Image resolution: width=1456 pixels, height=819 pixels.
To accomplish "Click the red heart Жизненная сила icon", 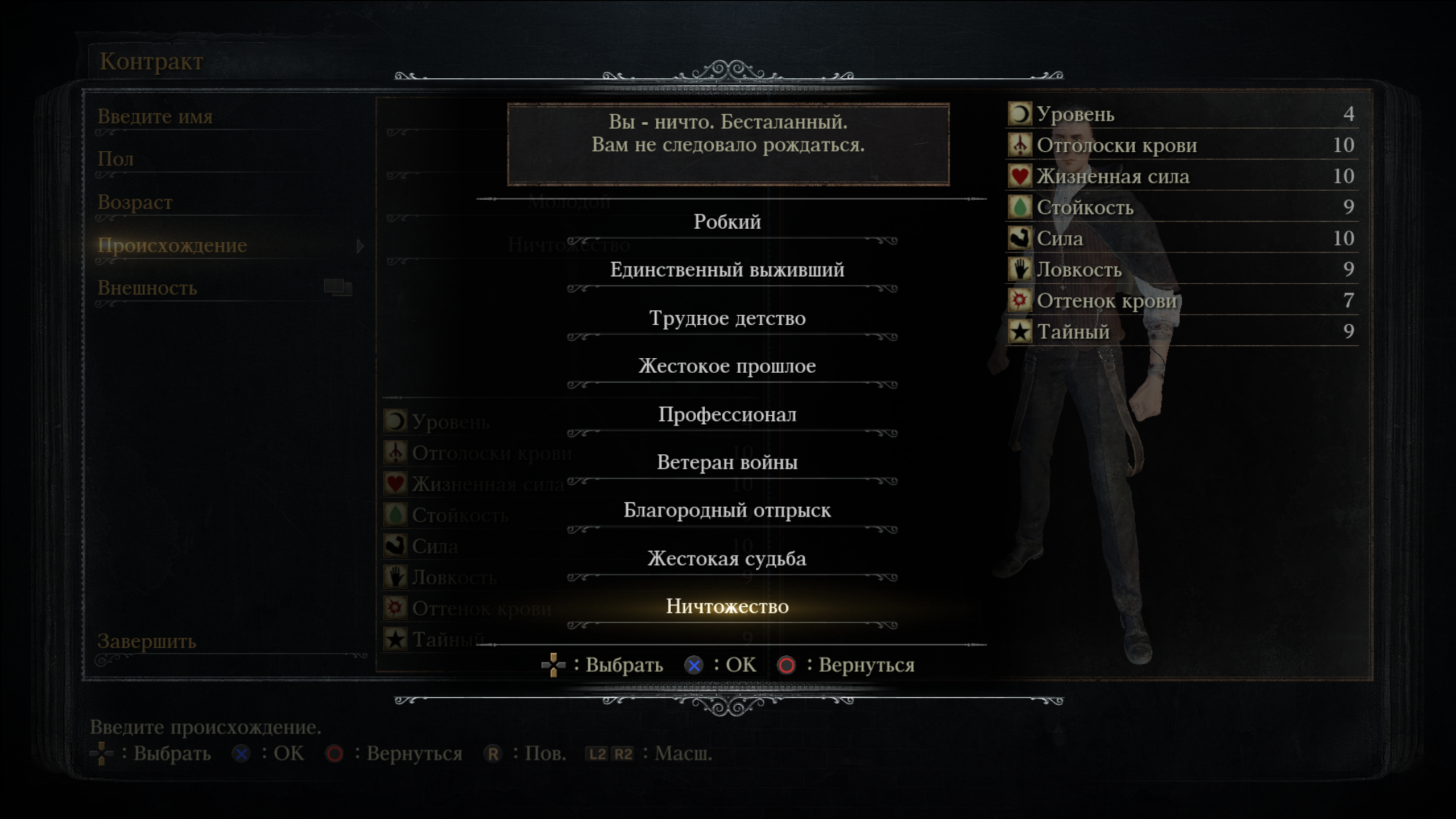I will point(1019,176).
